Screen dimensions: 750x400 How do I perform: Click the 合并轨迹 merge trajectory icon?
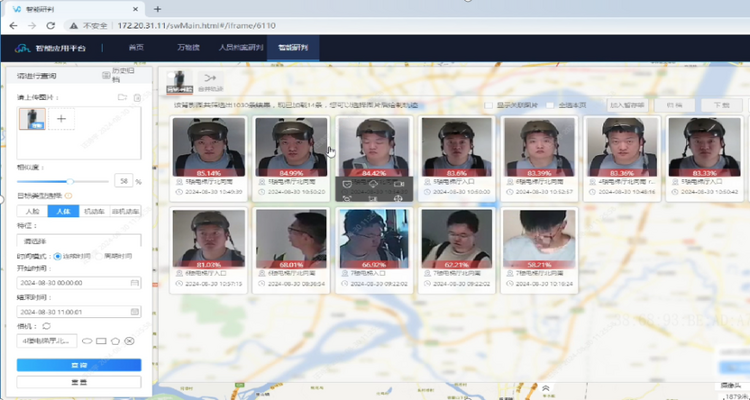210,81
